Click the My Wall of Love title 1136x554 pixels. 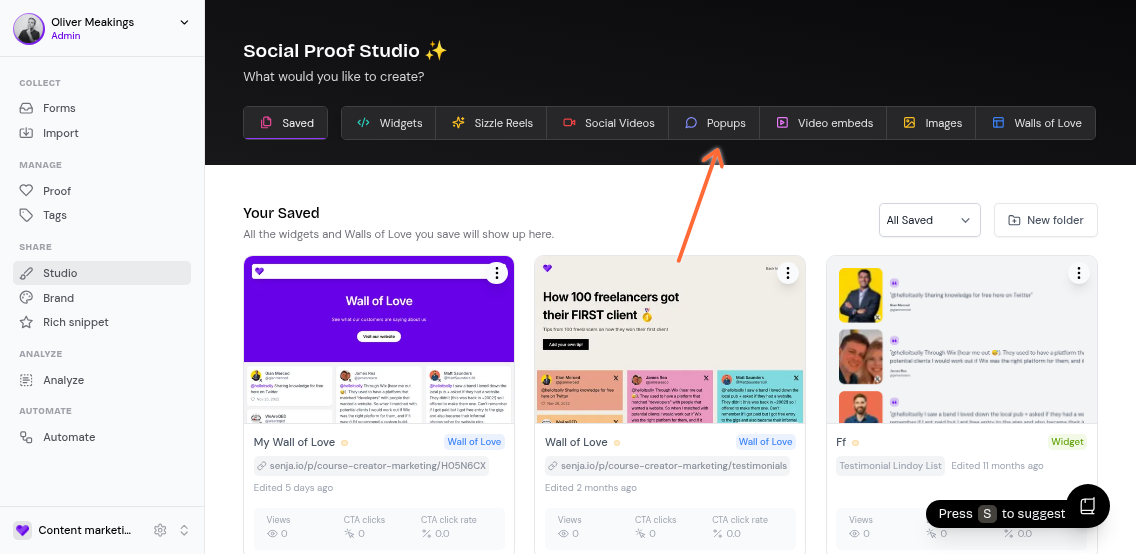point(294,442)
